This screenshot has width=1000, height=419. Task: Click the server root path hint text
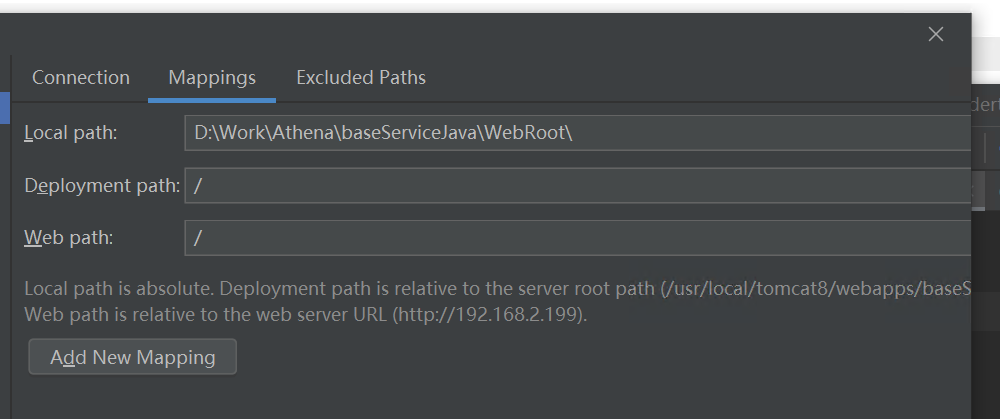[x=497, y=289]
